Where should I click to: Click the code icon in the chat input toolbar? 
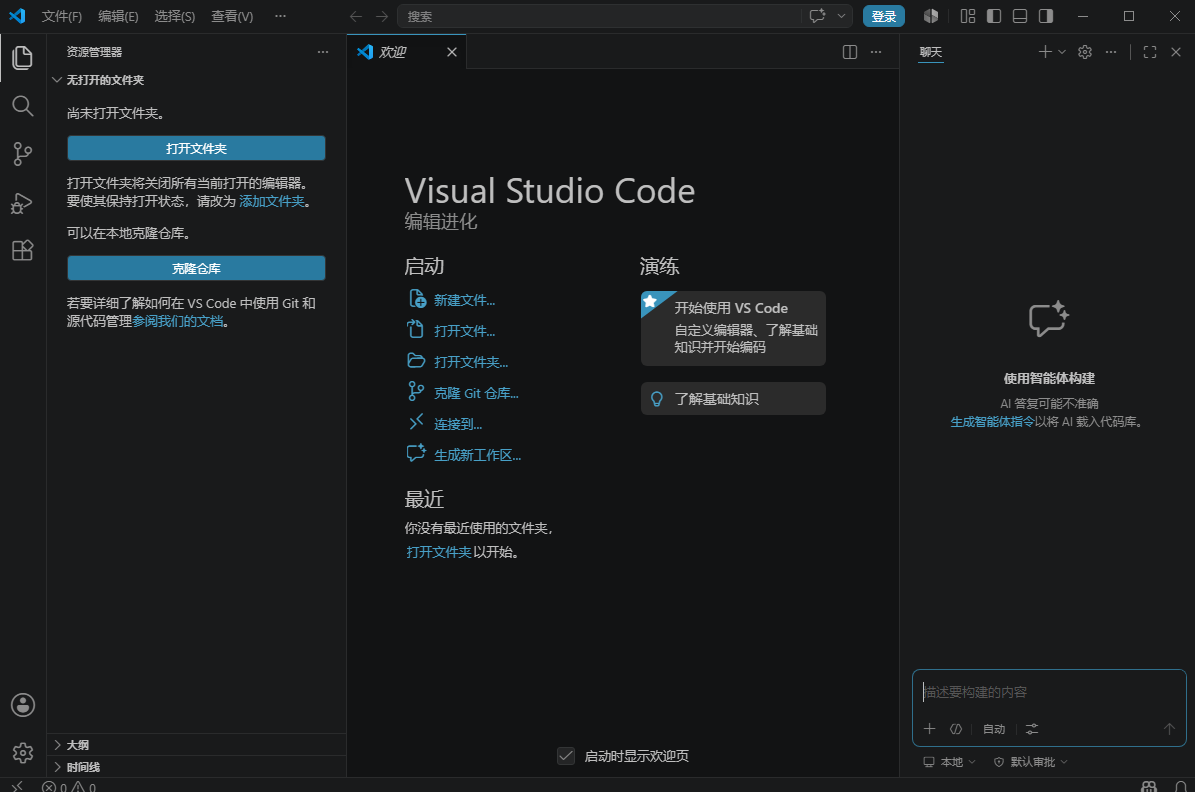956,729
